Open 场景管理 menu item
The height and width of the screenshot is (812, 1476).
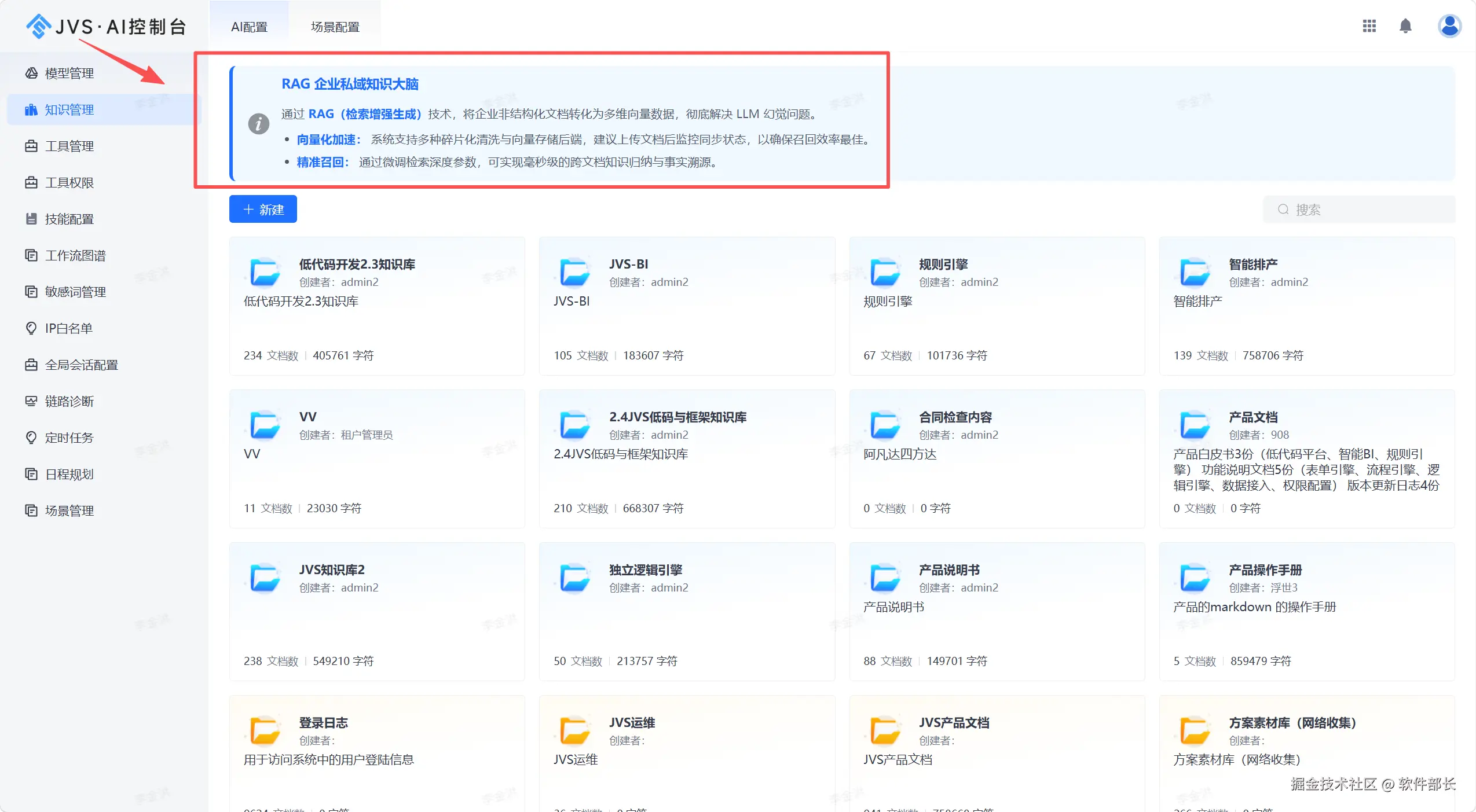point(103,511)
